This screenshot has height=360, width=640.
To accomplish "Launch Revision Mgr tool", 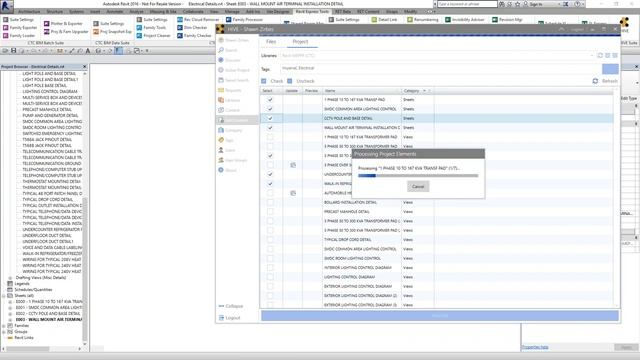I will tap(507, 19).
